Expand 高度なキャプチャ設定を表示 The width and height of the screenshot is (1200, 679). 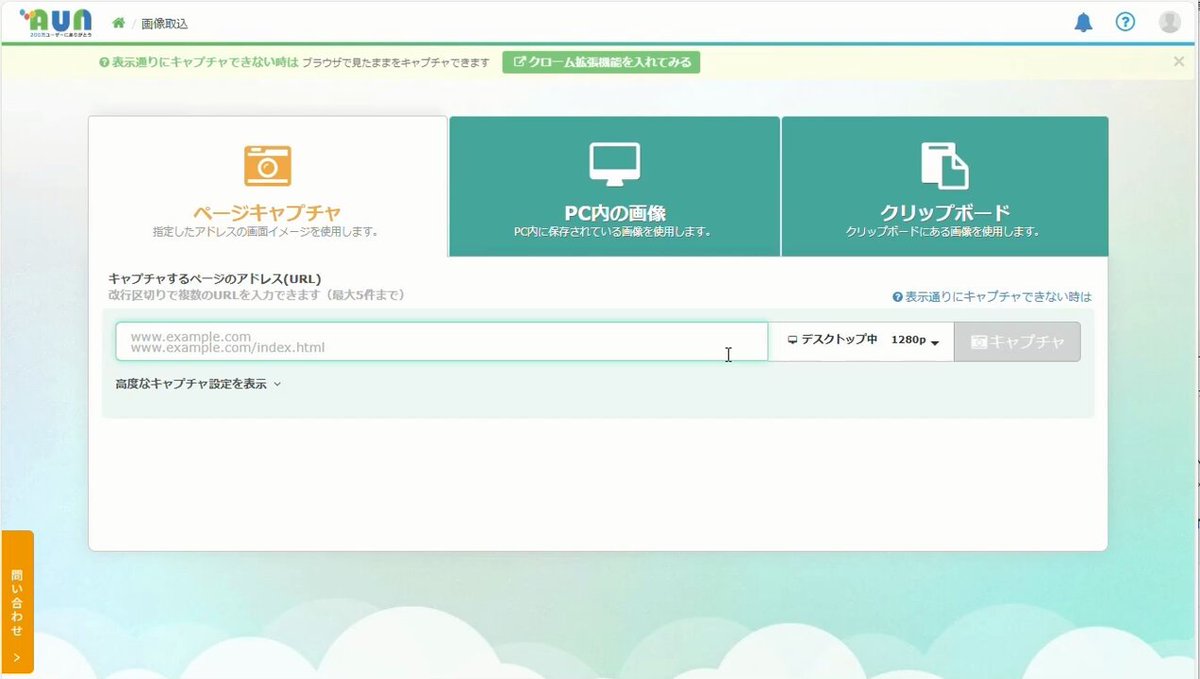[x=198, y=384]
